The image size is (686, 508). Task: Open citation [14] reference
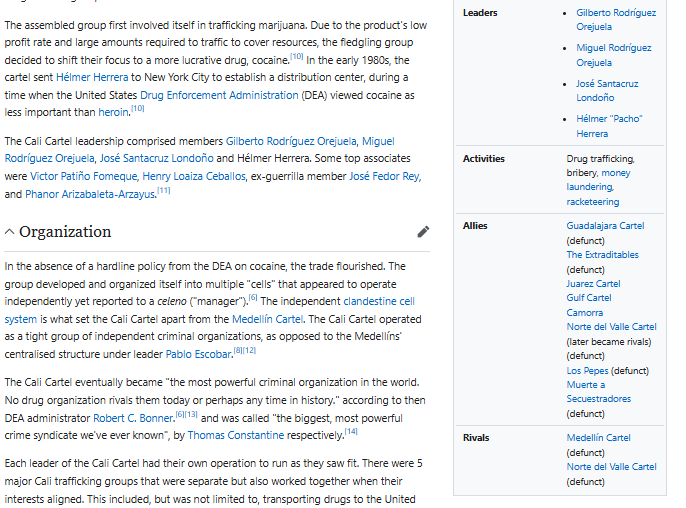click(351, 431)
